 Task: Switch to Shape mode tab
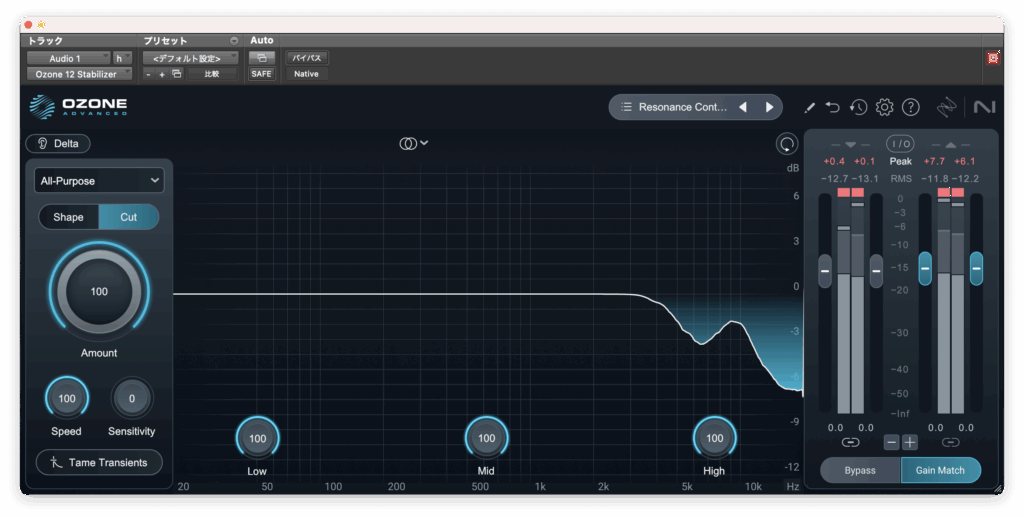click(x=69, y=217)
